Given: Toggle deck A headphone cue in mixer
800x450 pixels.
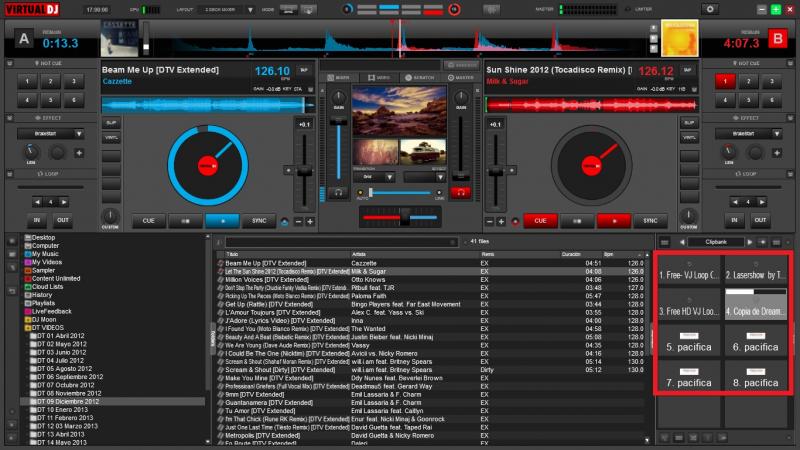Looking at the screenshot, I should (x=338, y=192).
